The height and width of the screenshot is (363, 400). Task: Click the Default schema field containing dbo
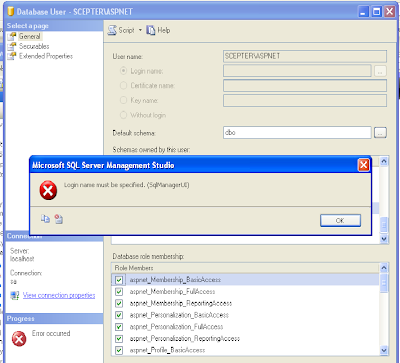(297, 133)
